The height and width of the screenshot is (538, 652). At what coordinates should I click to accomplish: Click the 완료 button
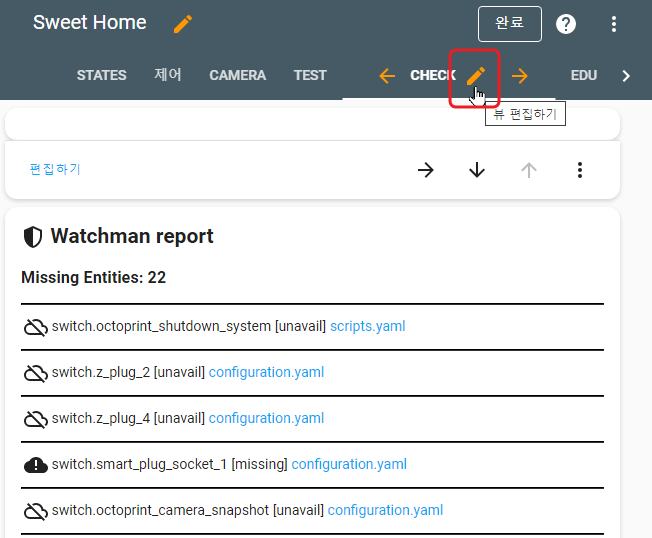coord(510,24)
